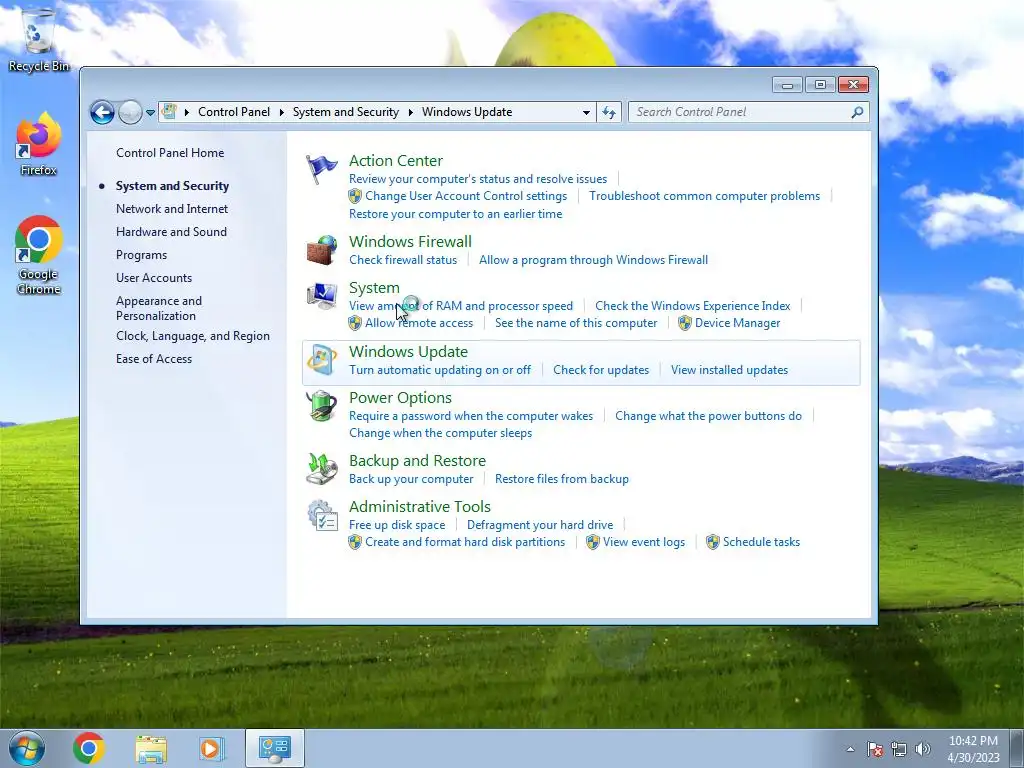Click Change when the computer sleeps
This screenshot has width=1024, height=768.
440,433
